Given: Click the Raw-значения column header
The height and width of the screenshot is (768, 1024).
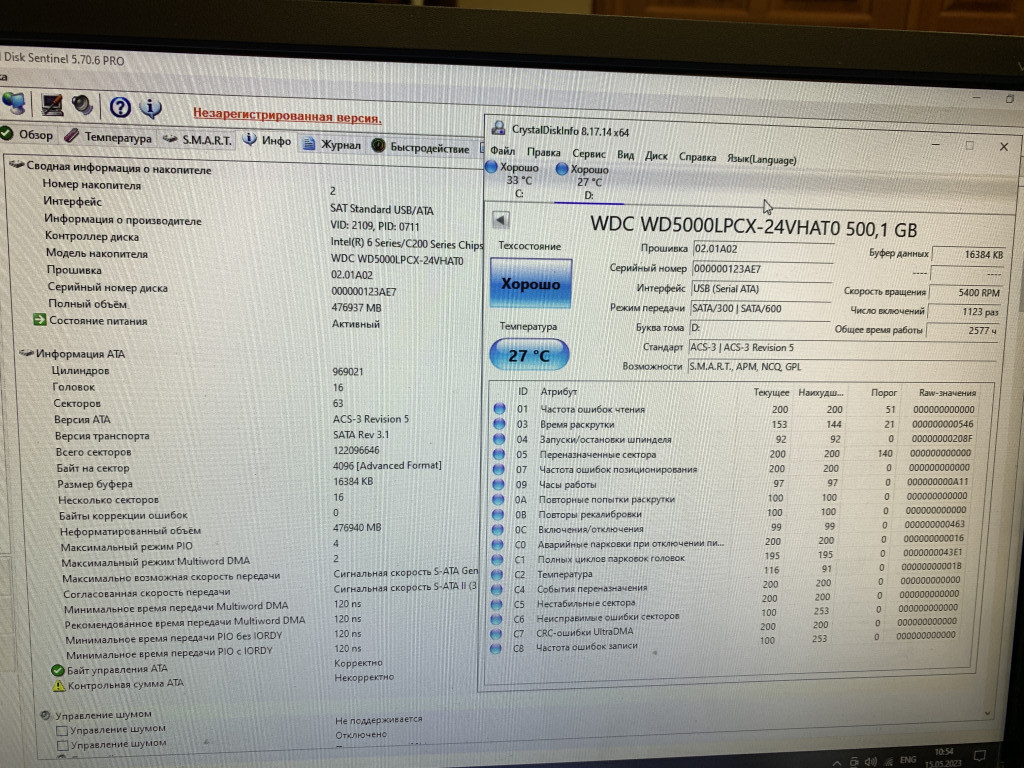Looking at the screenshot, I should (947, 392).
